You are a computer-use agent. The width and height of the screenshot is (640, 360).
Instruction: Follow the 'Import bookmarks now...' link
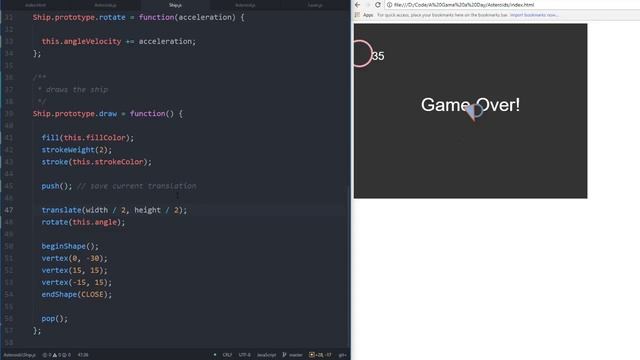coord(533,15)
